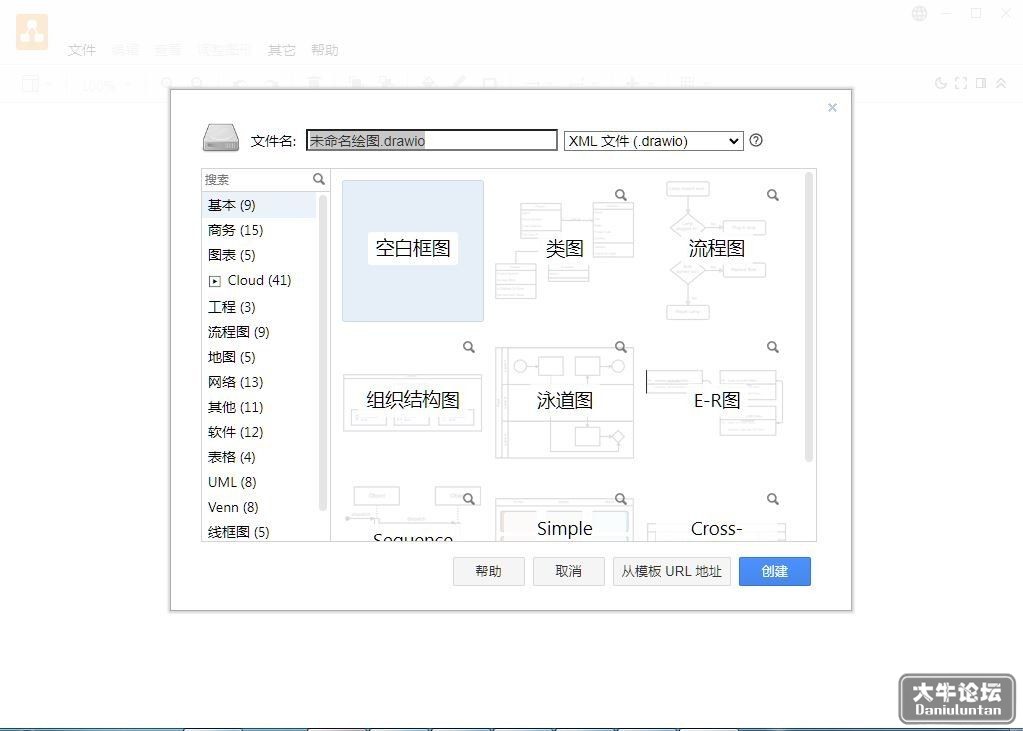The image size is (1023, 731).
Task: Toggle dark mode with the moon icon
Action: (940, 83)
